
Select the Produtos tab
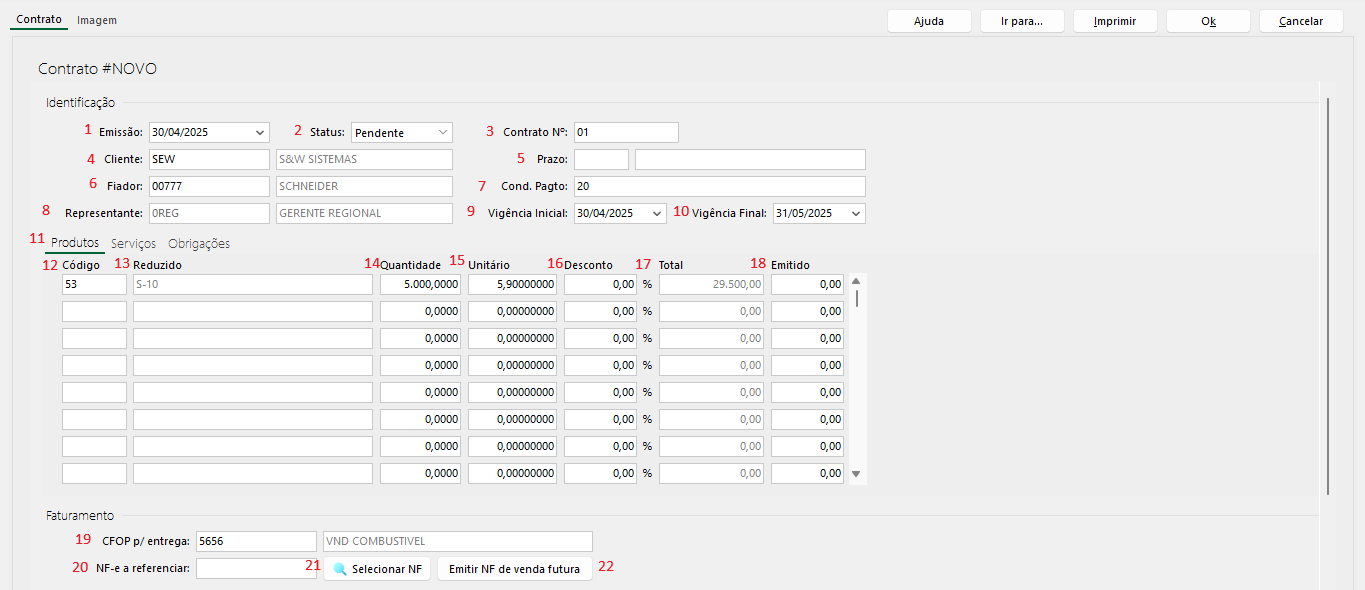75,243
